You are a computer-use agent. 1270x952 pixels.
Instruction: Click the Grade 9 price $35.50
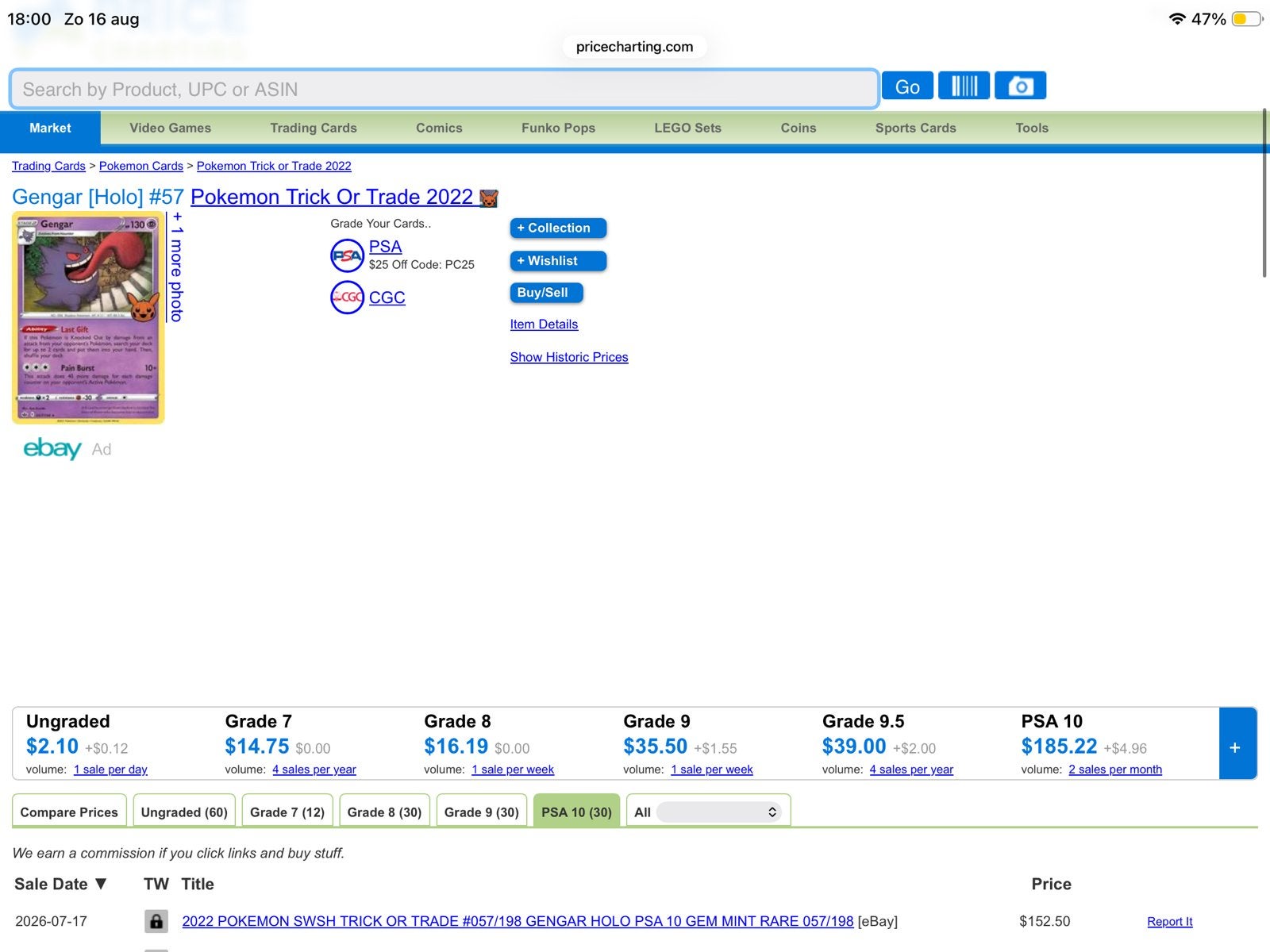click(656, 747)
